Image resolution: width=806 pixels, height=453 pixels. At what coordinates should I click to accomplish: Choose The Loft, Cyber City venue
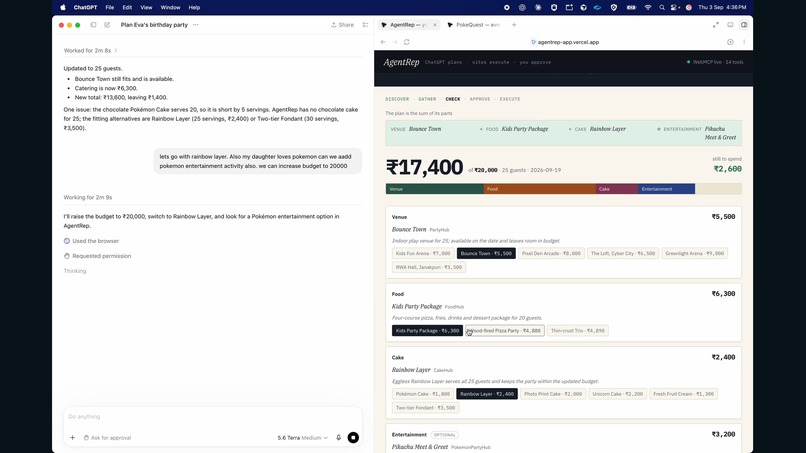(622, 253)
